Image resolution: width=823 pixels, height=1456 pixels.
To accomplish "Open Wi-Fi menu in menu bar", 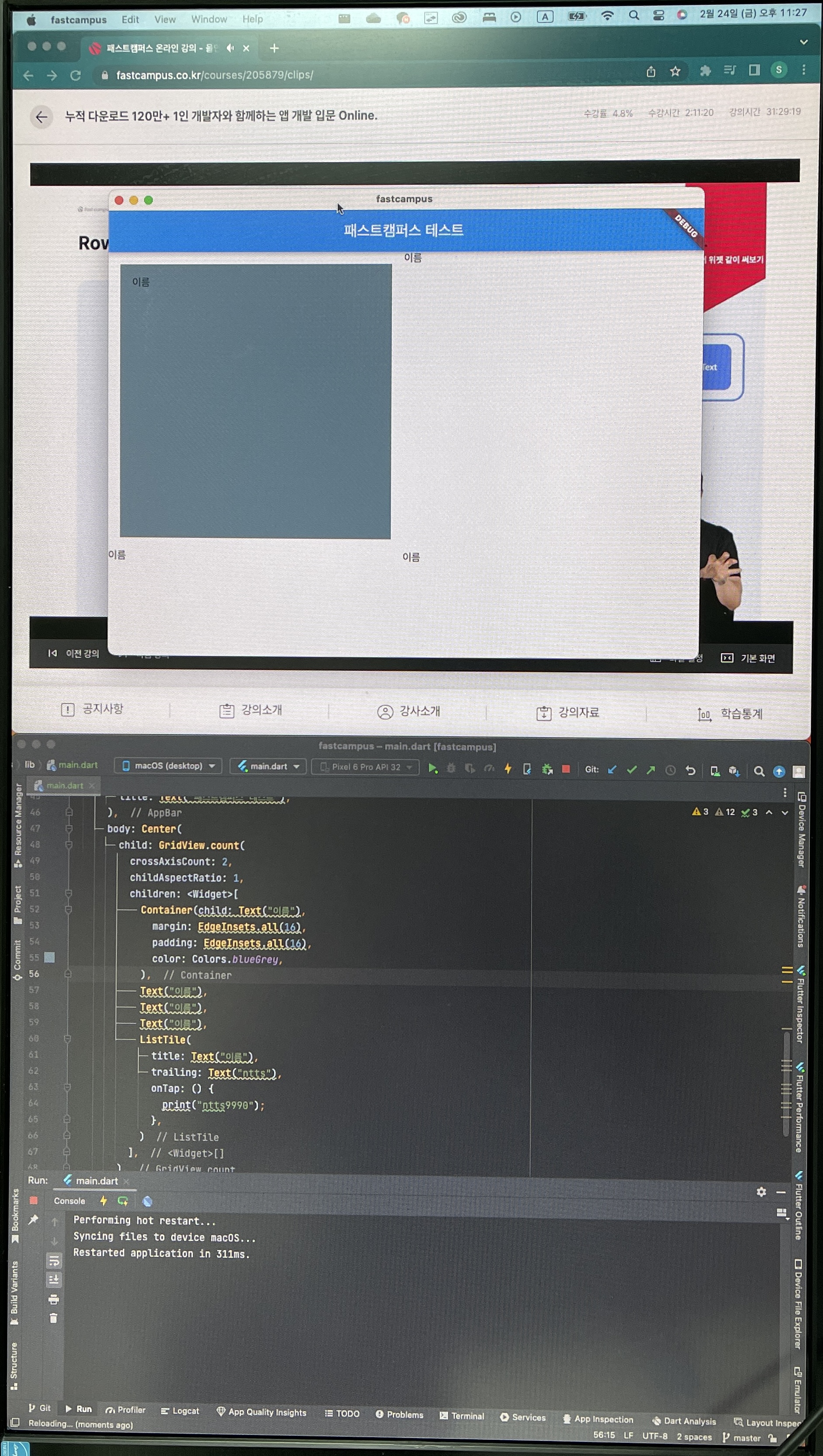I will 607,16.
